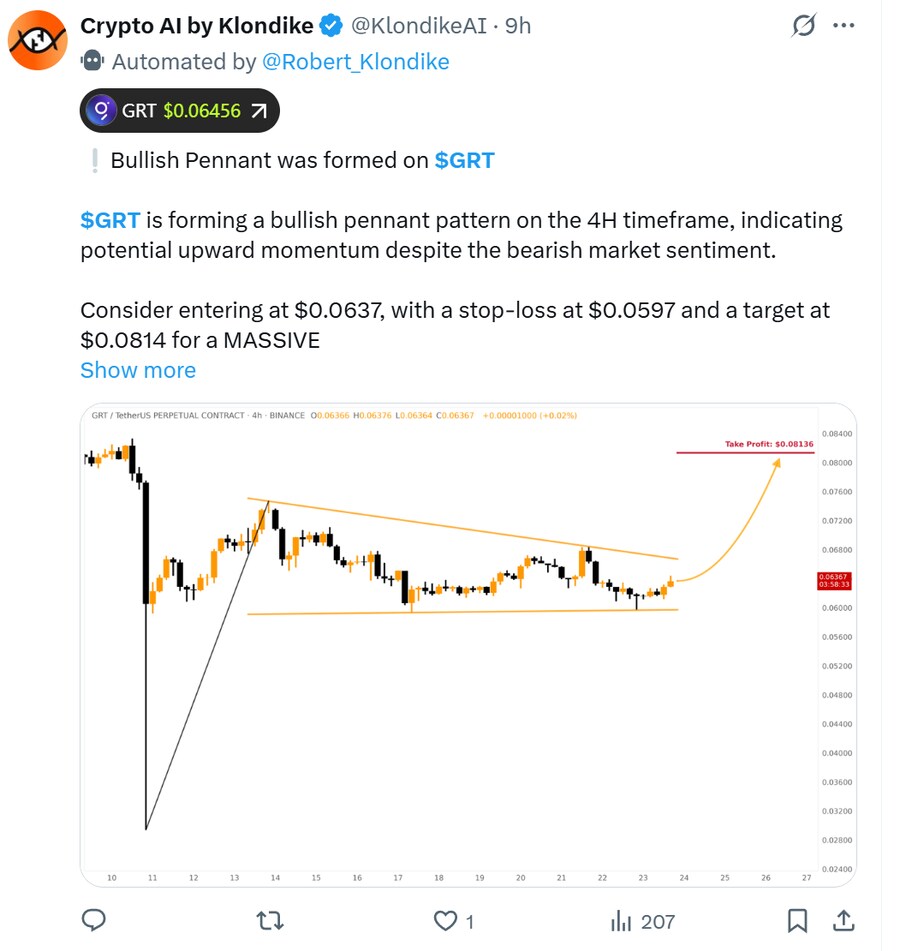The width and height of the screenshot is (900, 951).
Task: Click the Crypto AI by Klondike name
Action: (196, 26)
